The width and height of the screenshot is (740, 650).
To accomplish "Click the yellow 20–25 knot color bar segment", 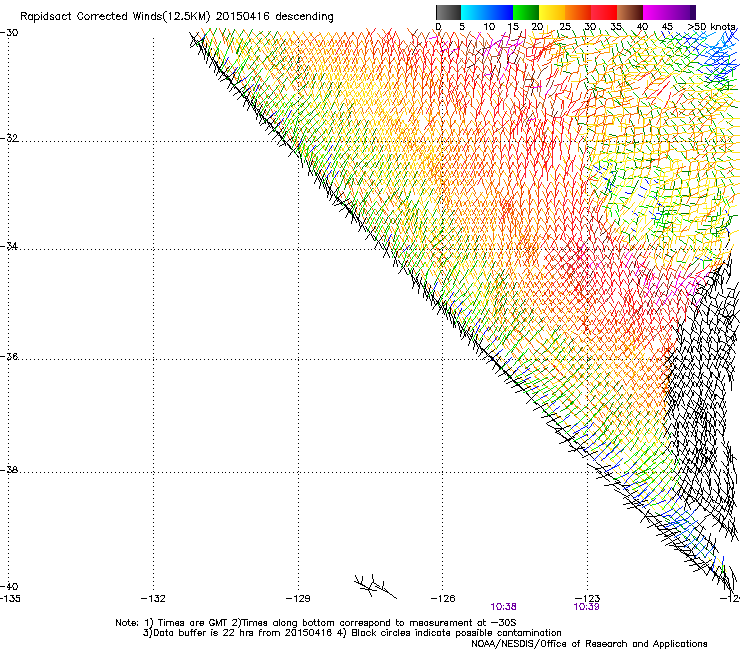I will [552, 12].
